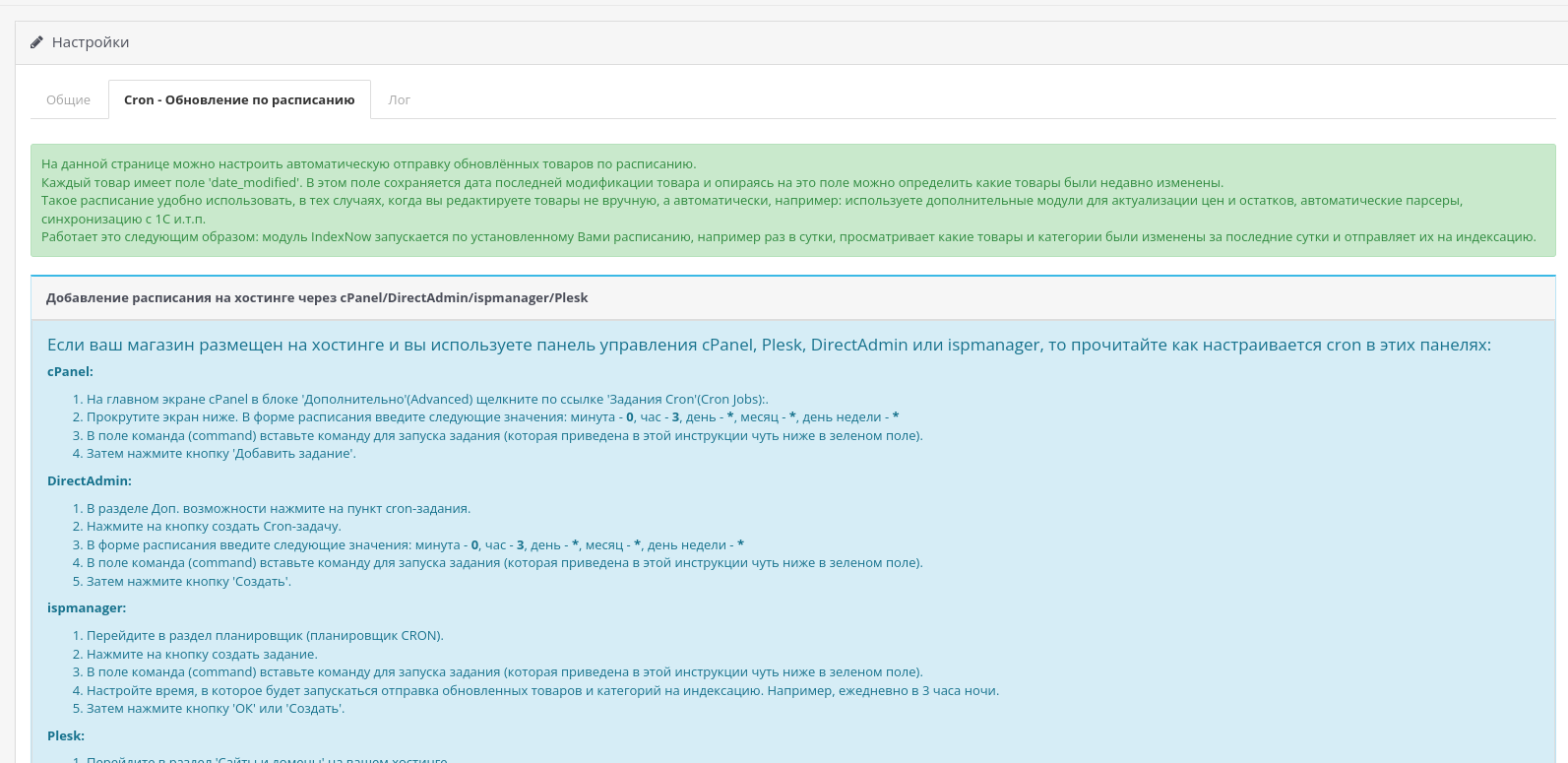
Task: Click ispmanager step 'Затем нажмите кнопку ОК или Создать'
Action: pos(216,708)
